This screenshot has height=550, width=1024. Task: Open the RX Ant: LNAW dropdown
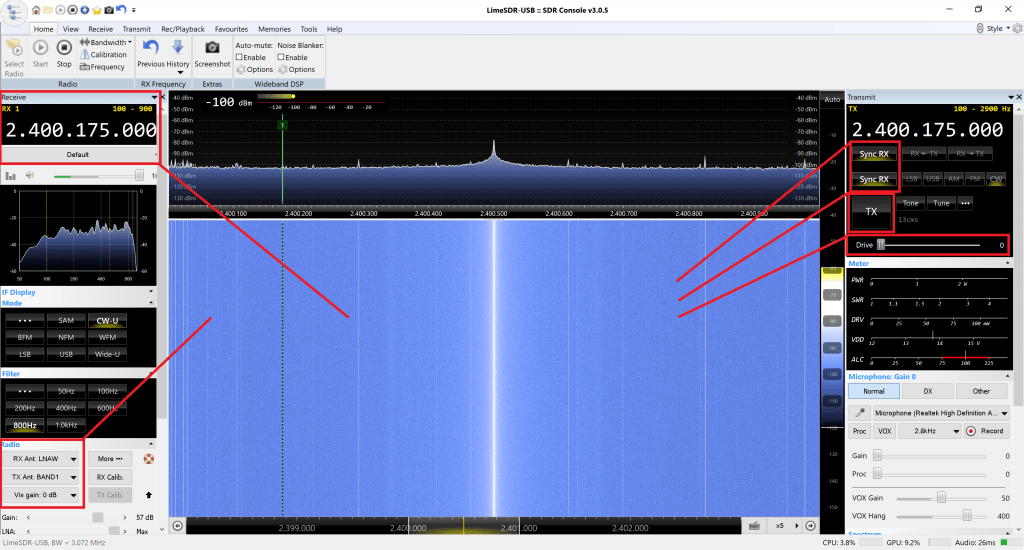(41, 459)
